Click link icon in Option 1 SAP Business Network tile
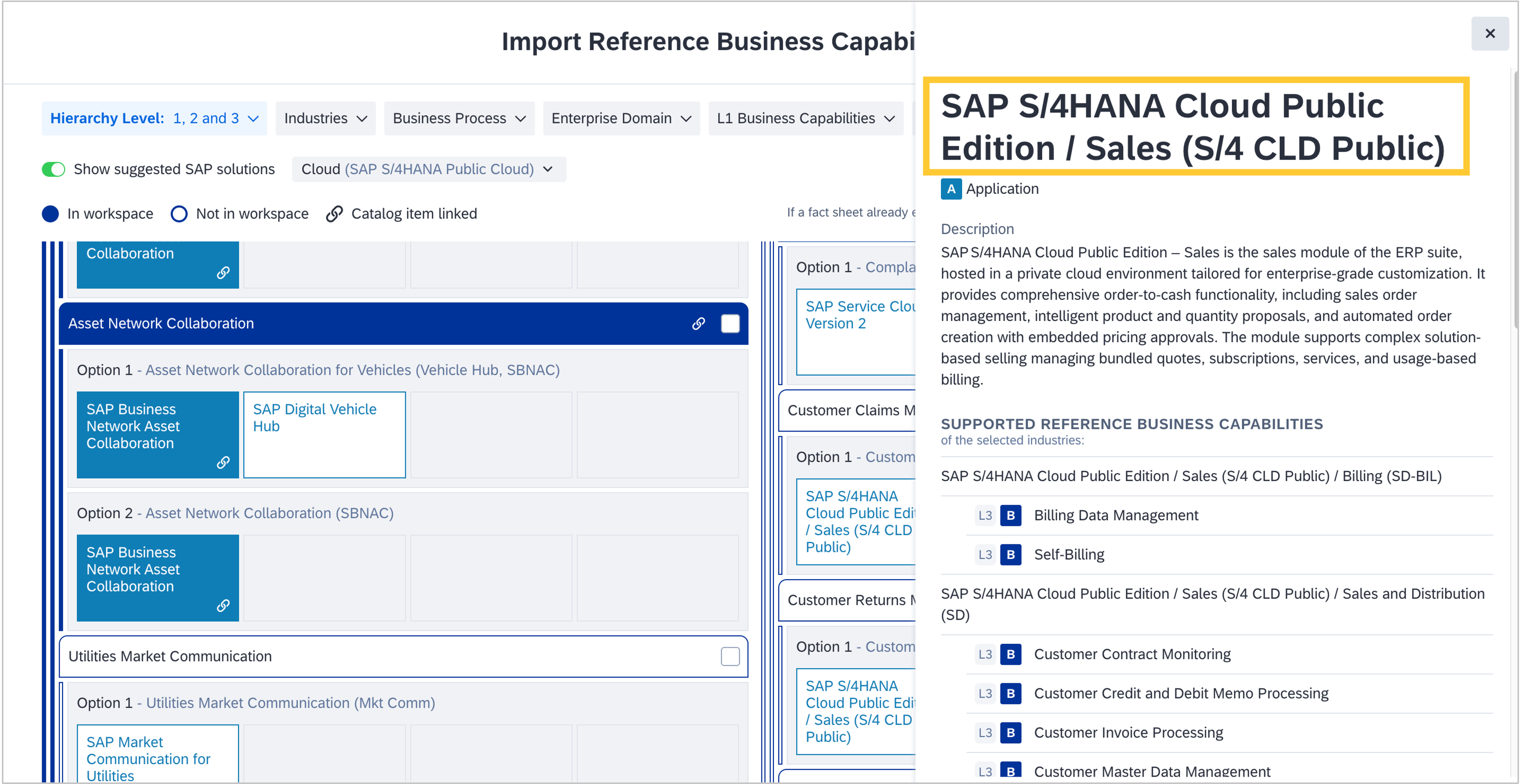This screenshot has width=1520, height=784. coord(222,463)
